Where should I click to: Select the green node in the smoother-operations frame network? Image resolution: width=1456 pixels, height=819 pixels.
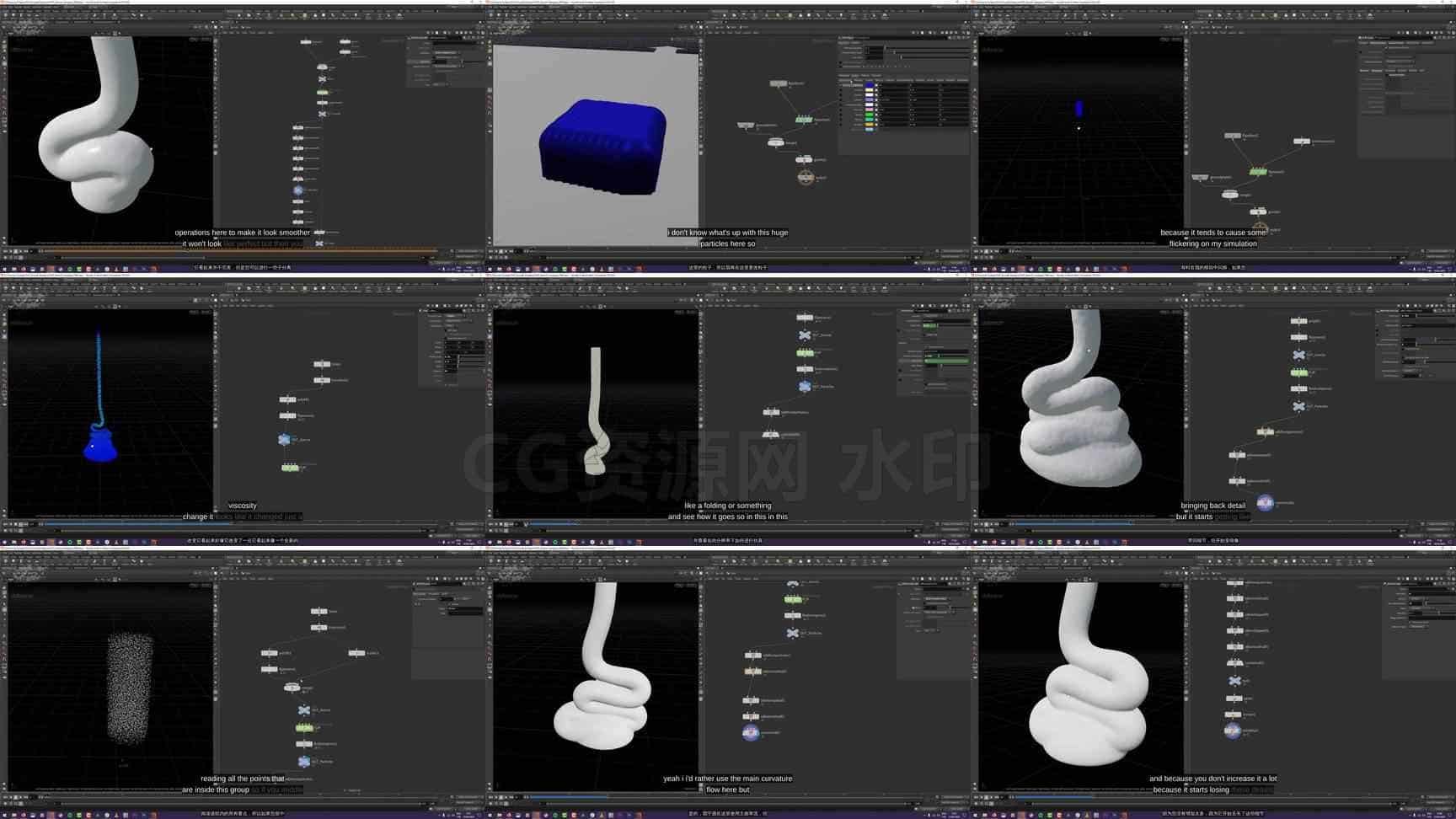[323, 92]
